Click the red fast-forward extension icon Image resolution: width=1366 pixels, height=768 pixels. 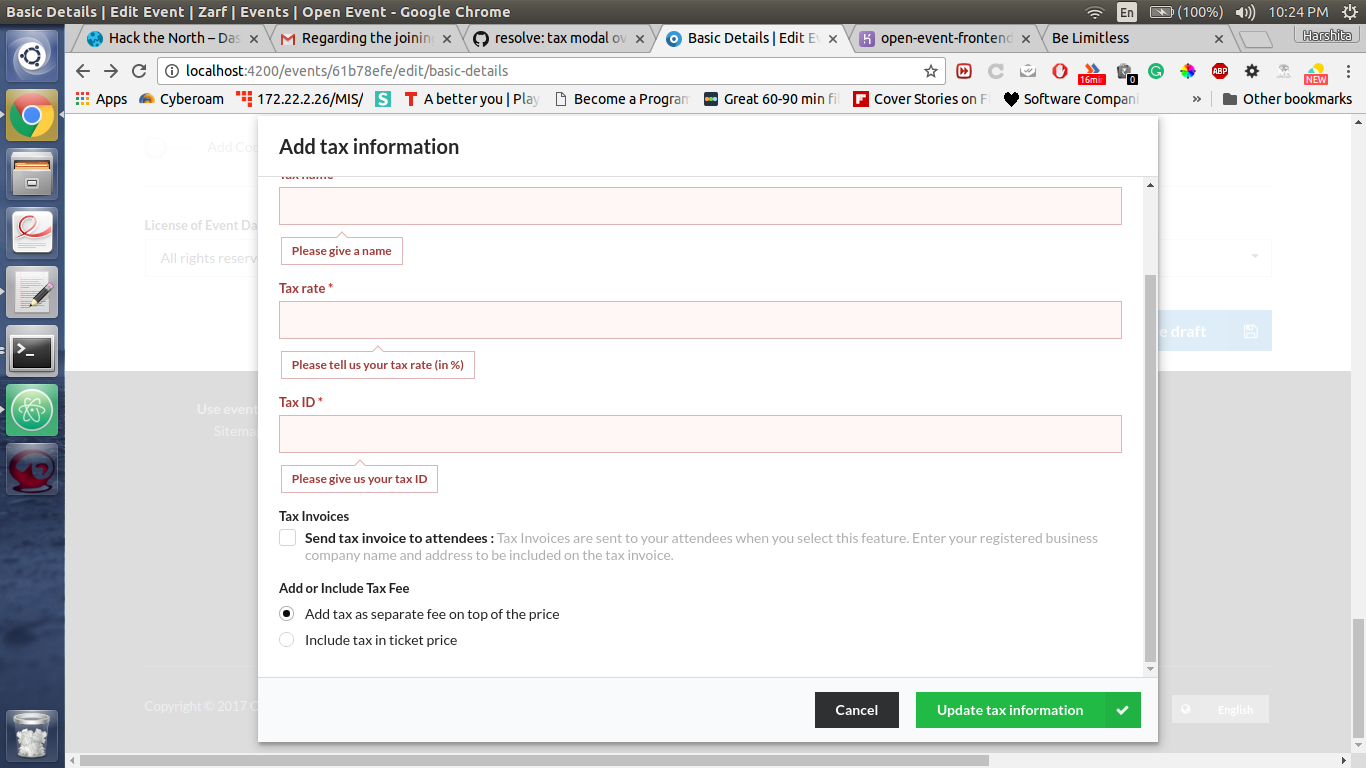964,71
